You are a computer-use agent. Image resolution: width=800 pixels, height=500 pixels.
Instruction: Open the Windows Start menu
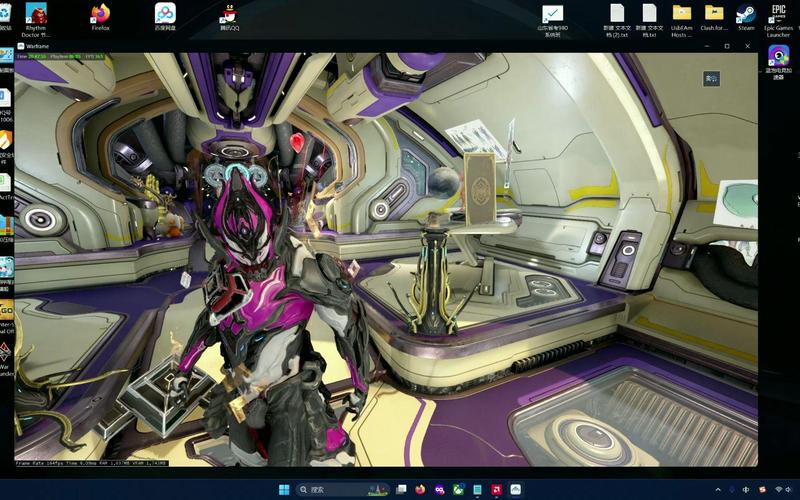click(x=284, y=490)
